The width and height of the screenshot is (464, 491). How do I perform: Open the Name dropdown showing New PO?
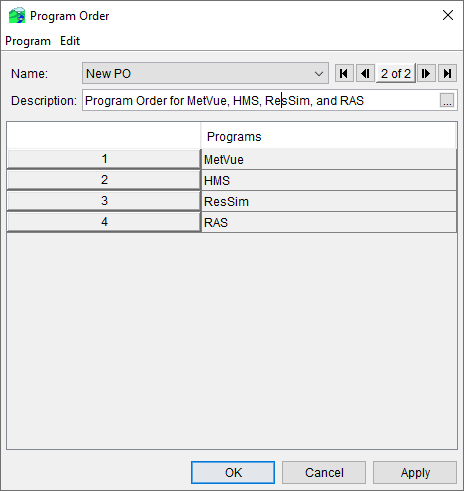tap(205, 73)
